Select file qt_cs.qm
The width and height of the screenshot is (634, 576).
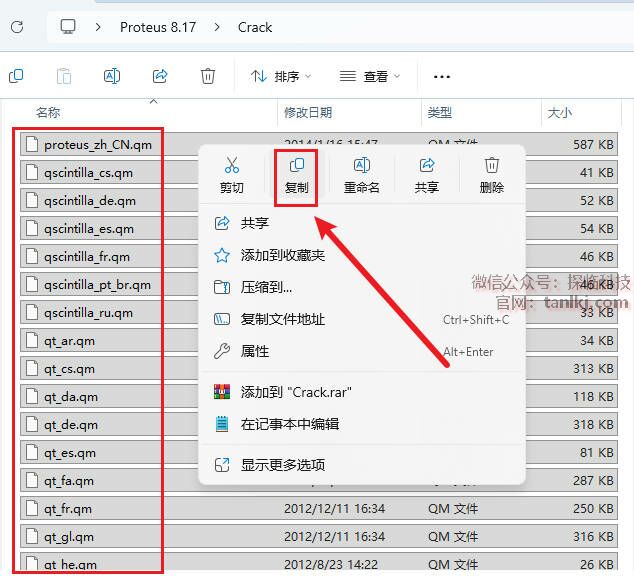(x=70, y=369)
